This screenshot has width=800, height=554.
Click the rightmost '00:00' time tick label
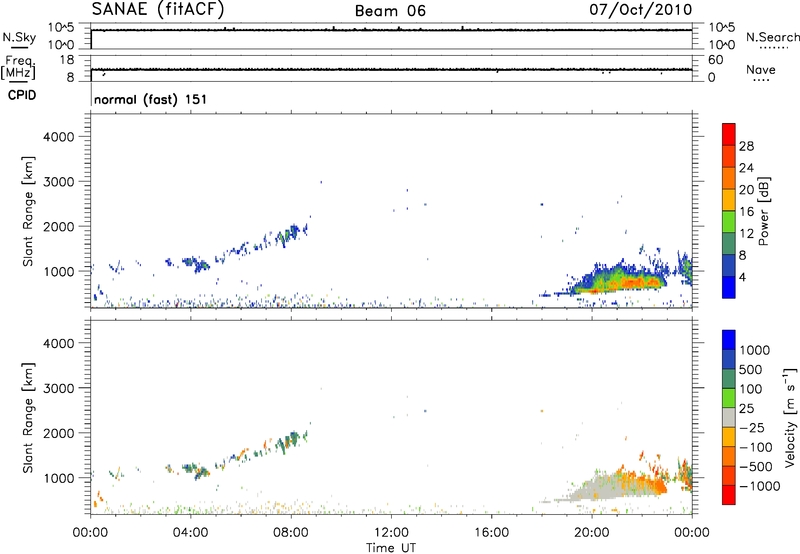tap(692, 533)
